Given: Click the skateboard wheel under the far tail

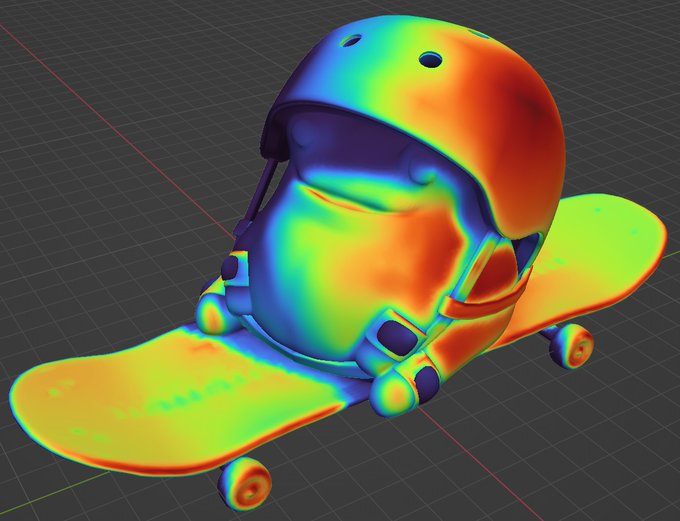Looking at the screenshot, I should 572,346.
